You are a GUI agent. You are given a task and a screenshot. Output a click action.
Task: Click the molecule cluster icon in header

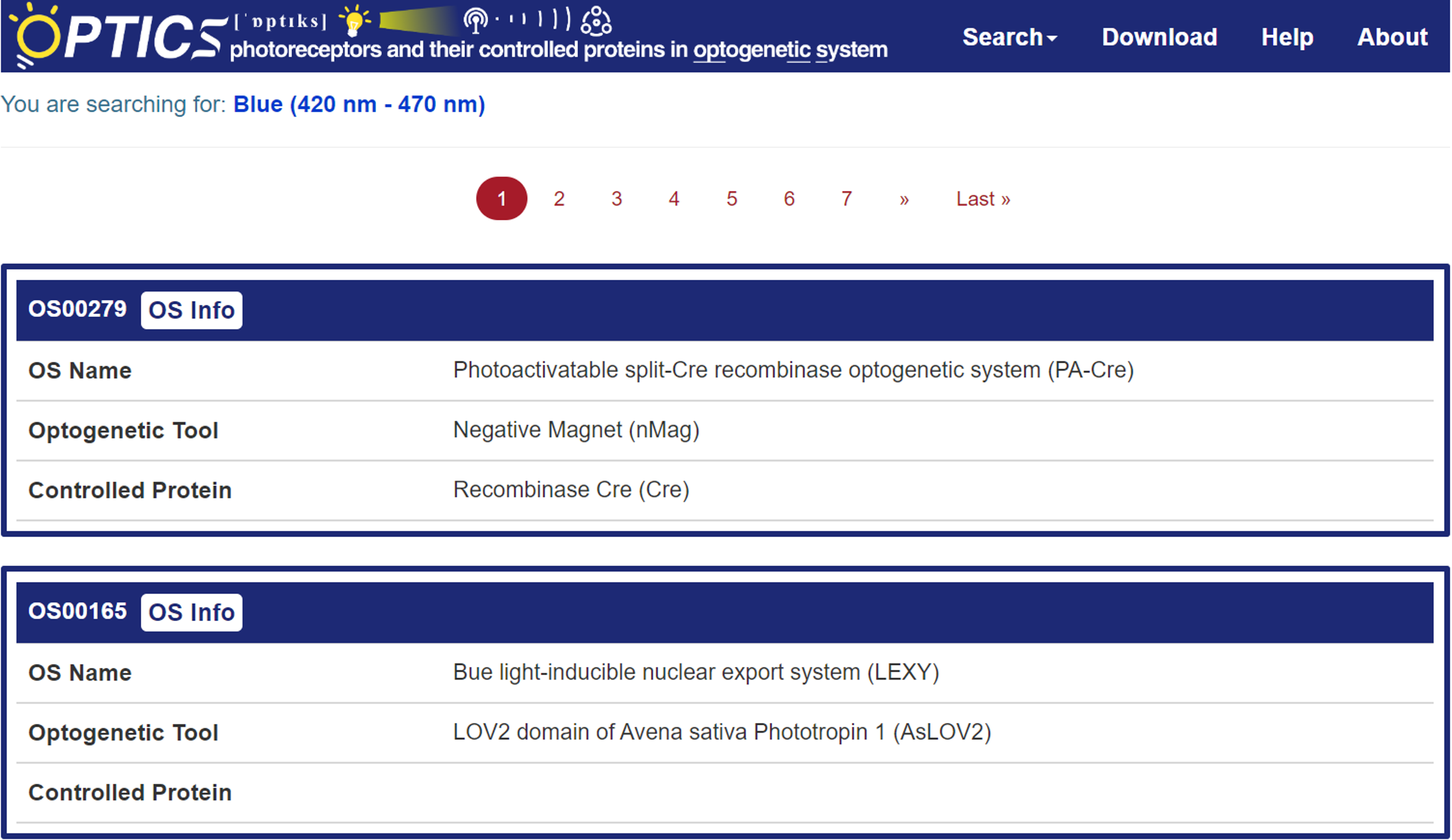click(x=596, y=22)
